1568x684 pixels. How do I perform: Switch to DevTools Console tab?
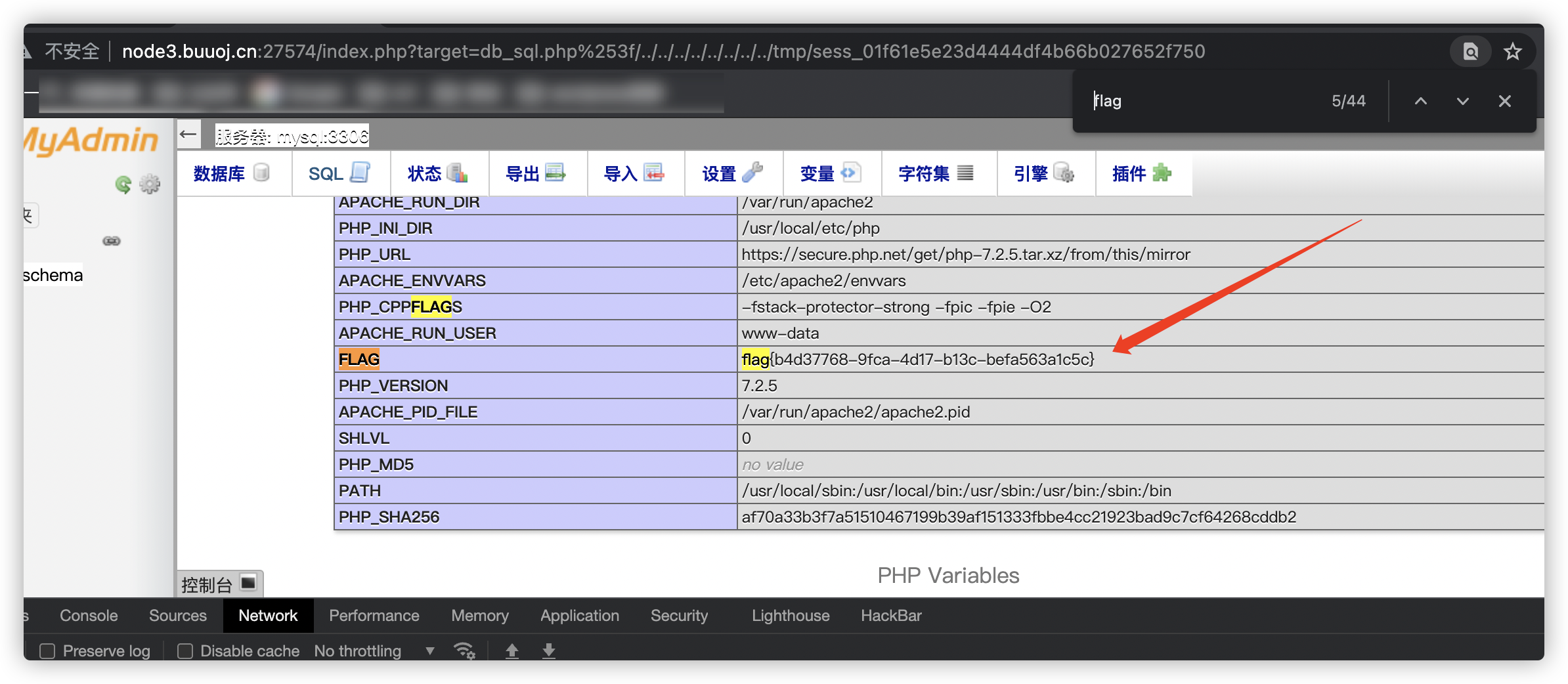[x=89, y=616]
